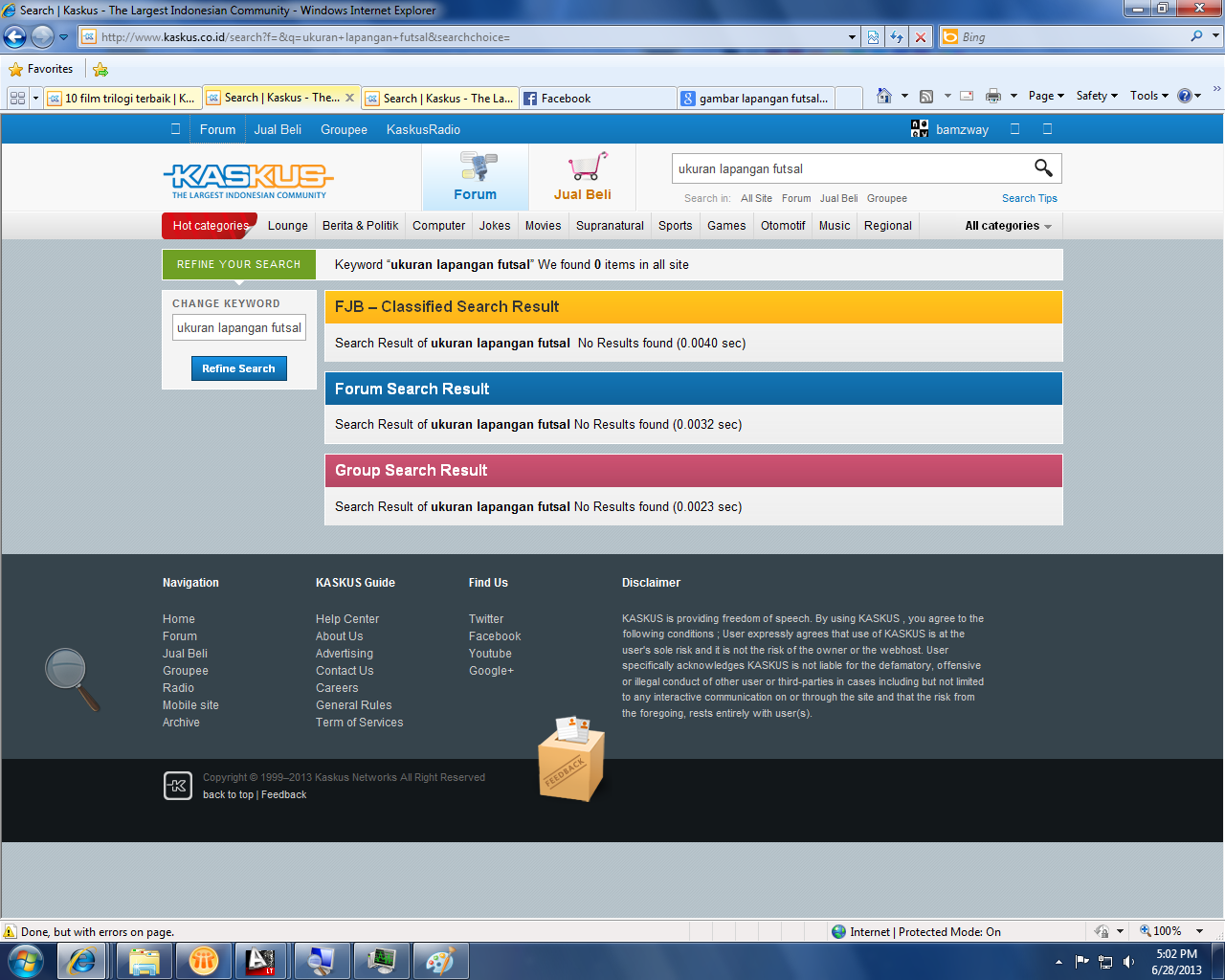Click Groupee in the top blue bar
Screen dimensions: 1225x980
(344, 129)
